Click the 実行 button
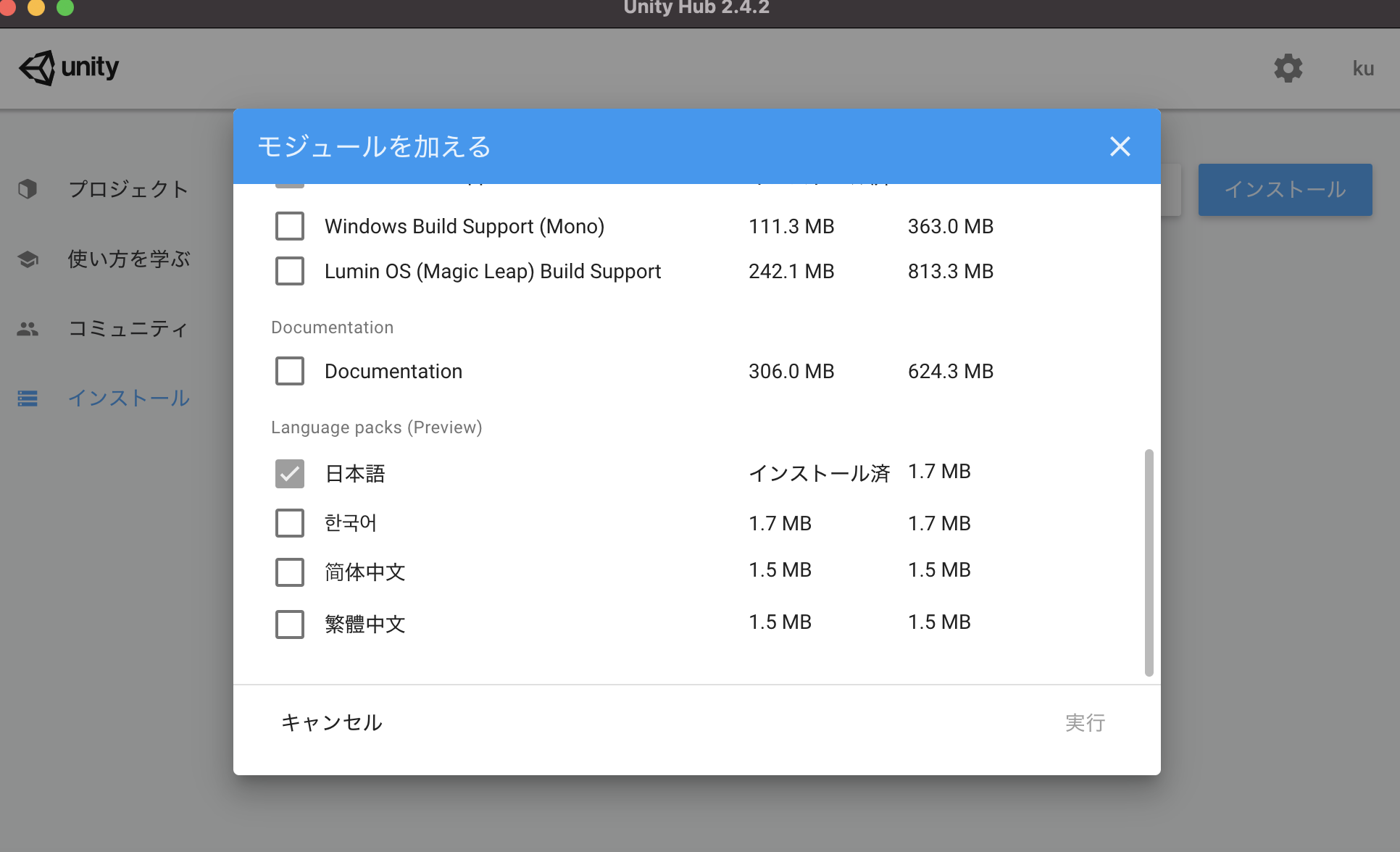 click(x=1085, y=722)
